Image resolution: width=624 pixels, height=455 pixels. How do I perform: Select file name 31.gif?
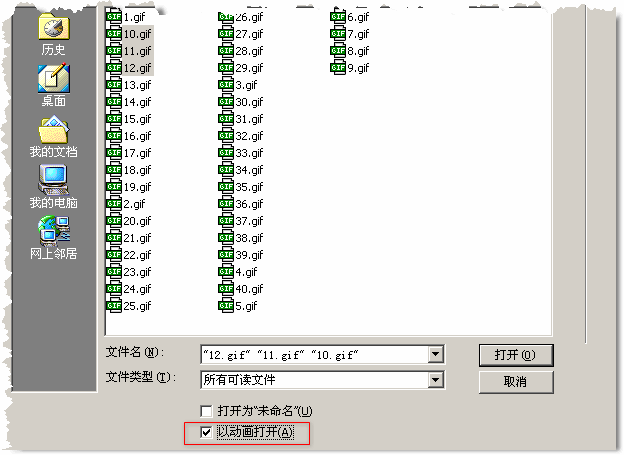pos(249,119)
